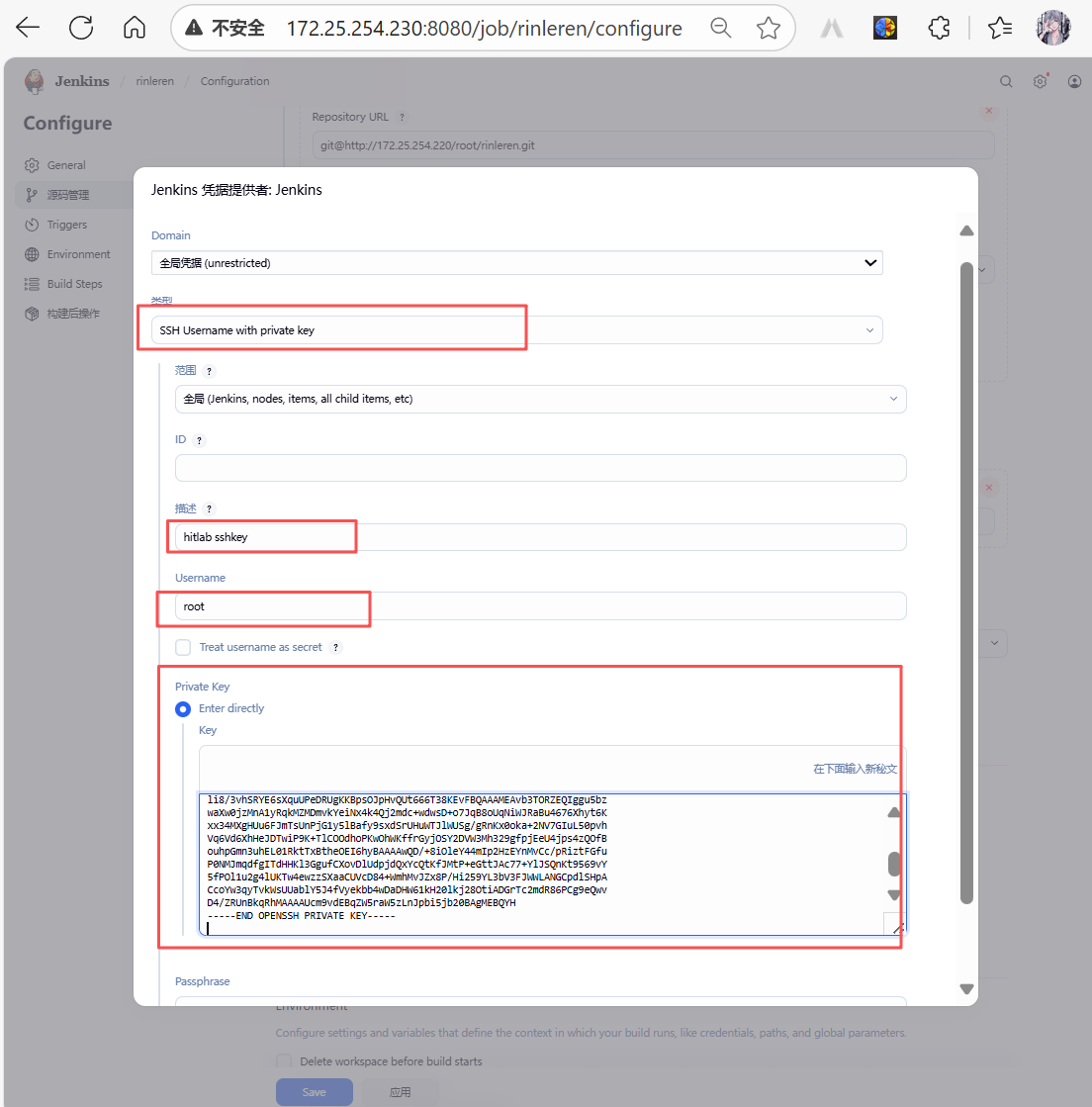The height and width of the screenshot is (1107, 1092).
Task: Go back with browser back arrow
Action: click(x=28, y=28)
